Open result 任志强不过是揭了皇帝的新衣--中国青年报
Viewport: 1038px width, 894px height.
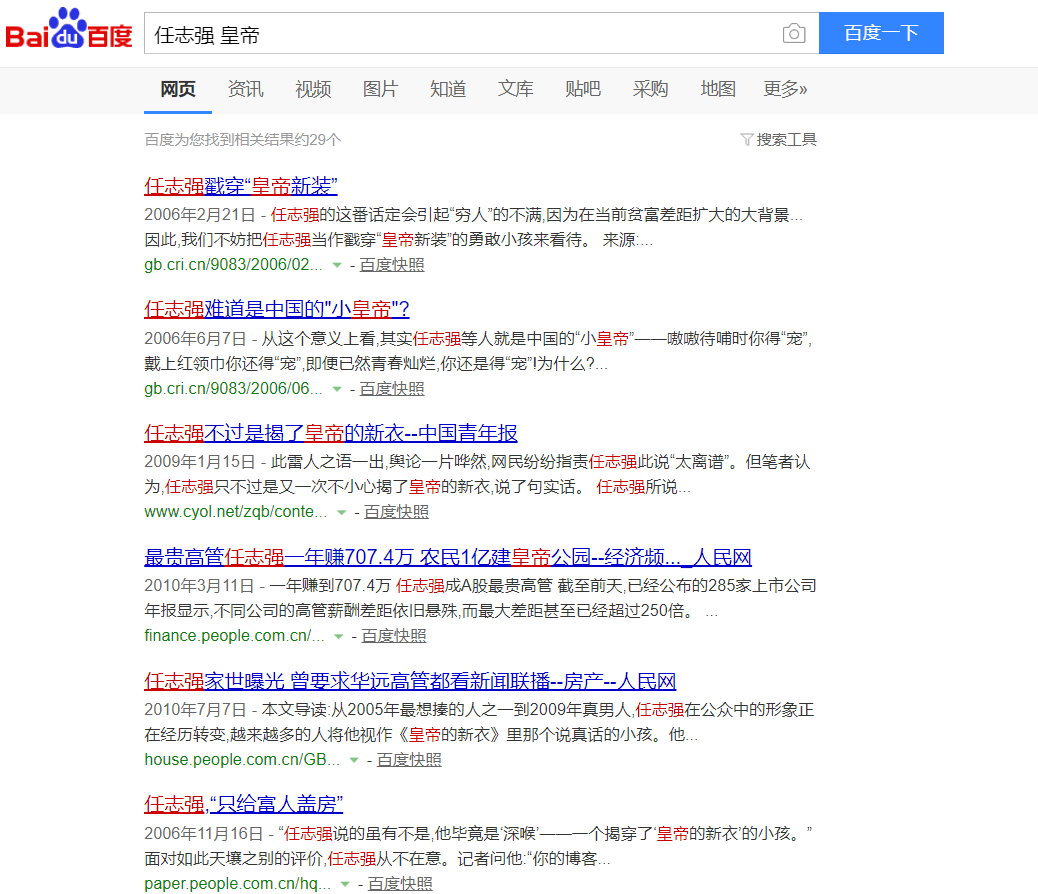331,433
